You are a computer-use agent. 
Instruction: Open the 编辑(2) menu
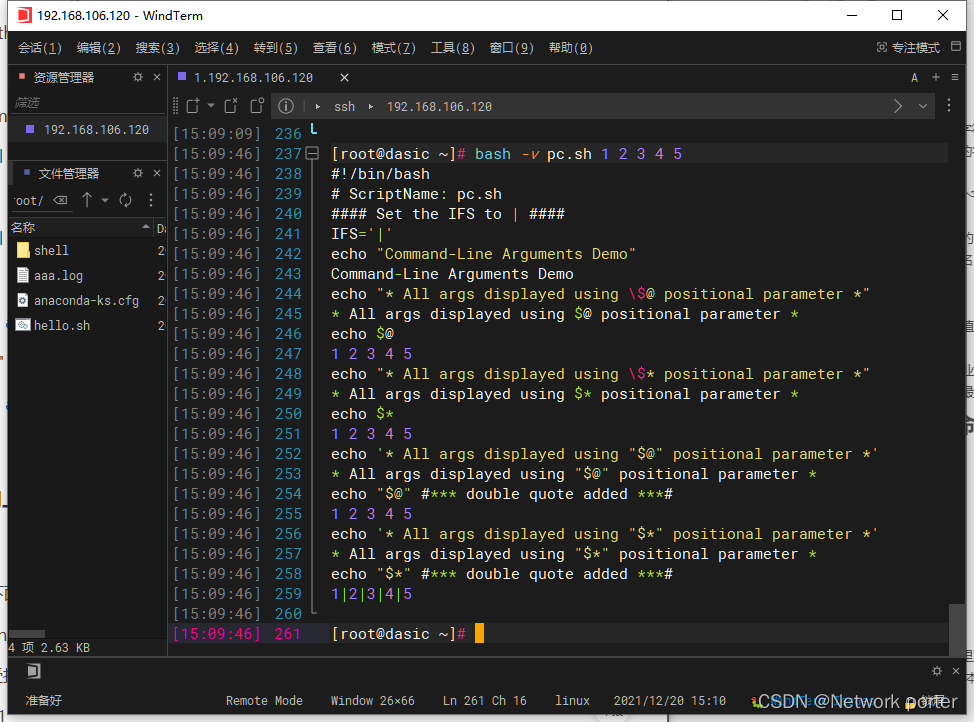[x=99, y=48]
